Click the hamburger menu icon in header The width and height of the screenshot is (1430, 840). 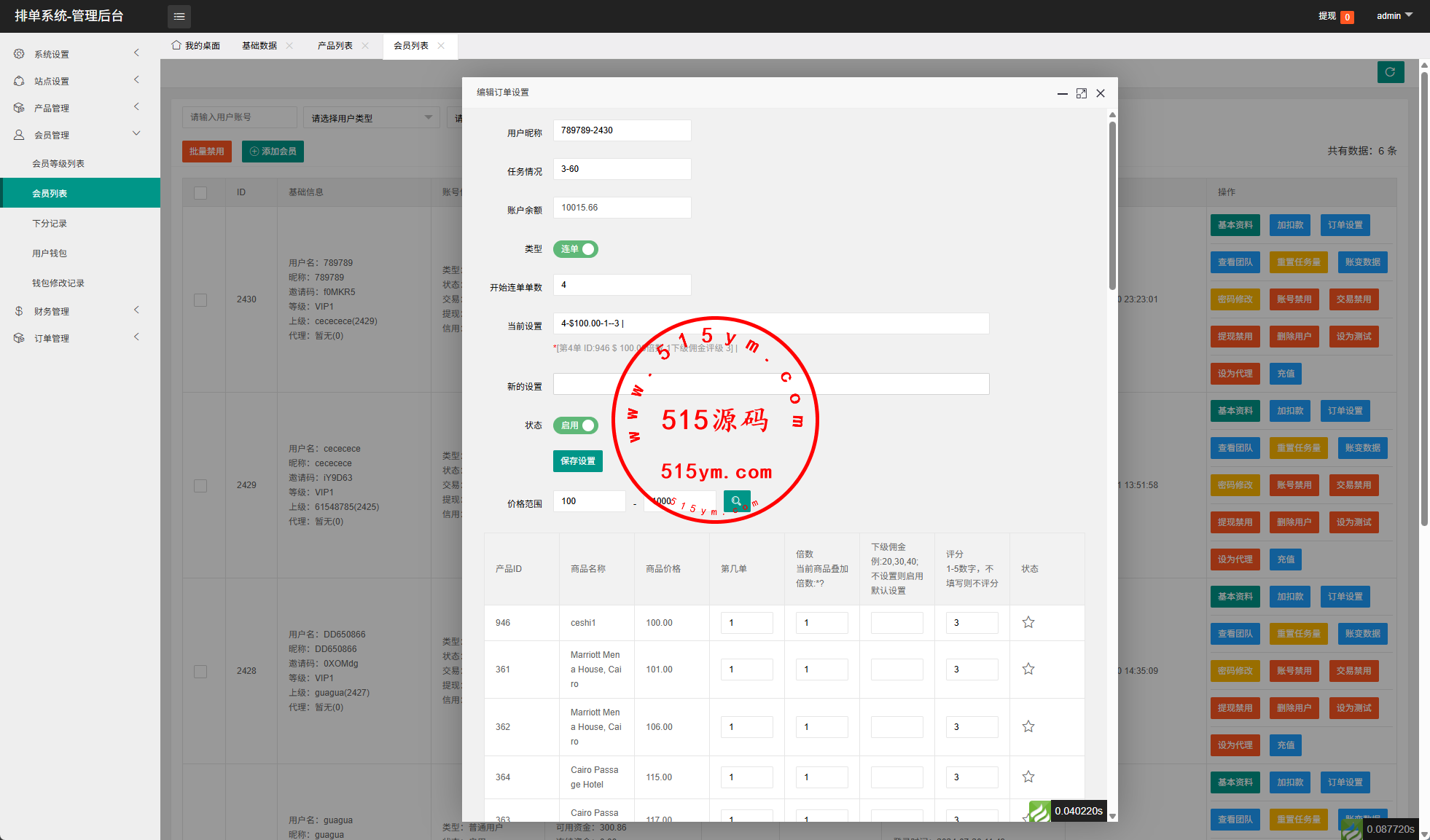(179, 16)
